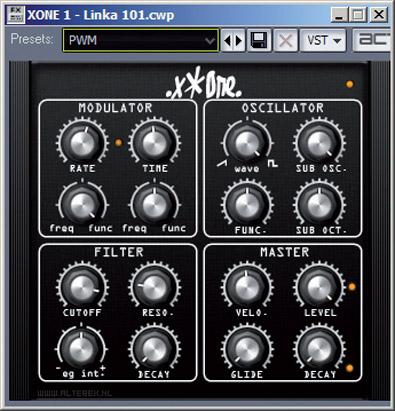Toggle the orange LED beside RATE knob
The image size is (395, 411).
(118, 143)
